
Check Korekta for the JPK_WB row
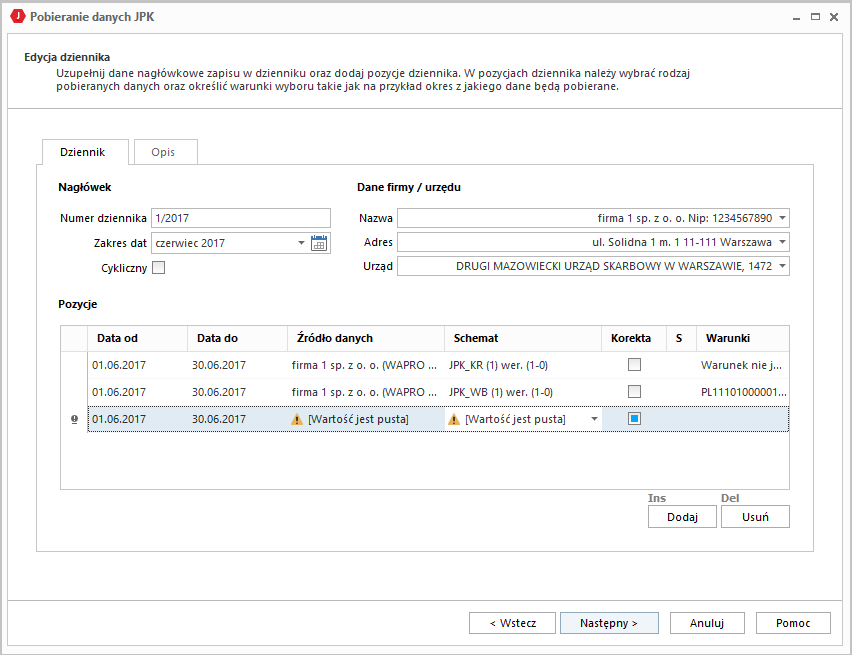634,392
